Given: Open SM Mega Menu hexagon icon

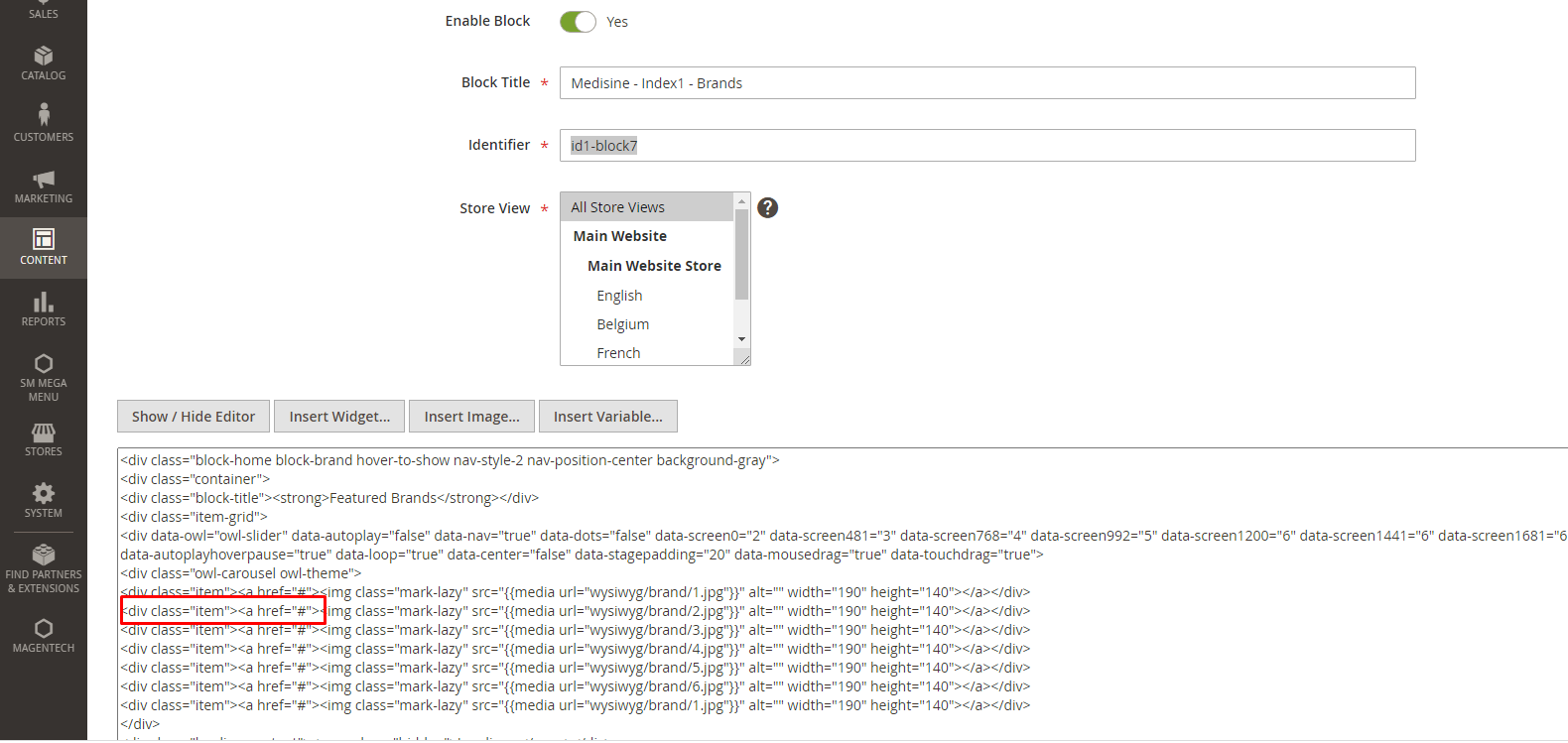Looking at the screenshot, I should [44, 363].
